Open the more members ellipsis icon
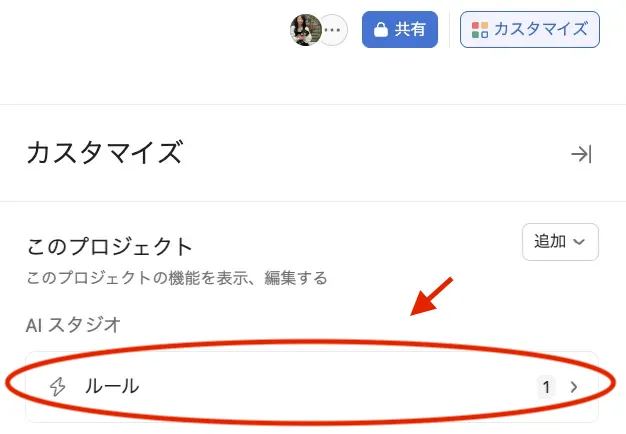Viewport: 626px width, 434px height. (x=332, y=30)
